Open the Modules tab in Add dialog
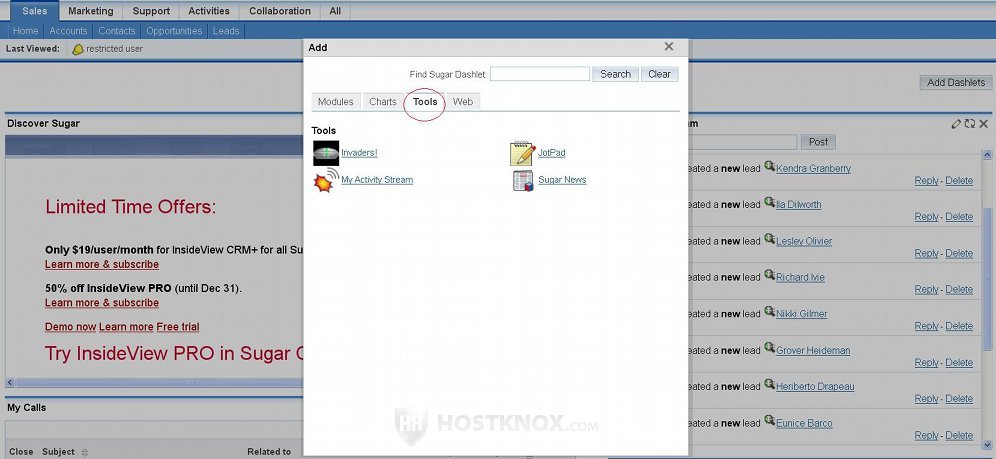Screen dimensions: 996x459 click(x=335, y=102)
